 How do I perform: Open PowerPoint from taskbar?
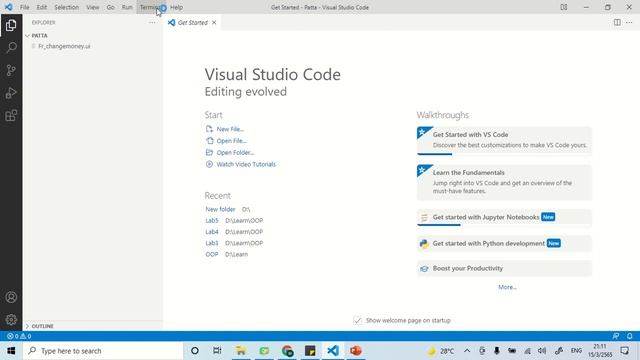356,351
